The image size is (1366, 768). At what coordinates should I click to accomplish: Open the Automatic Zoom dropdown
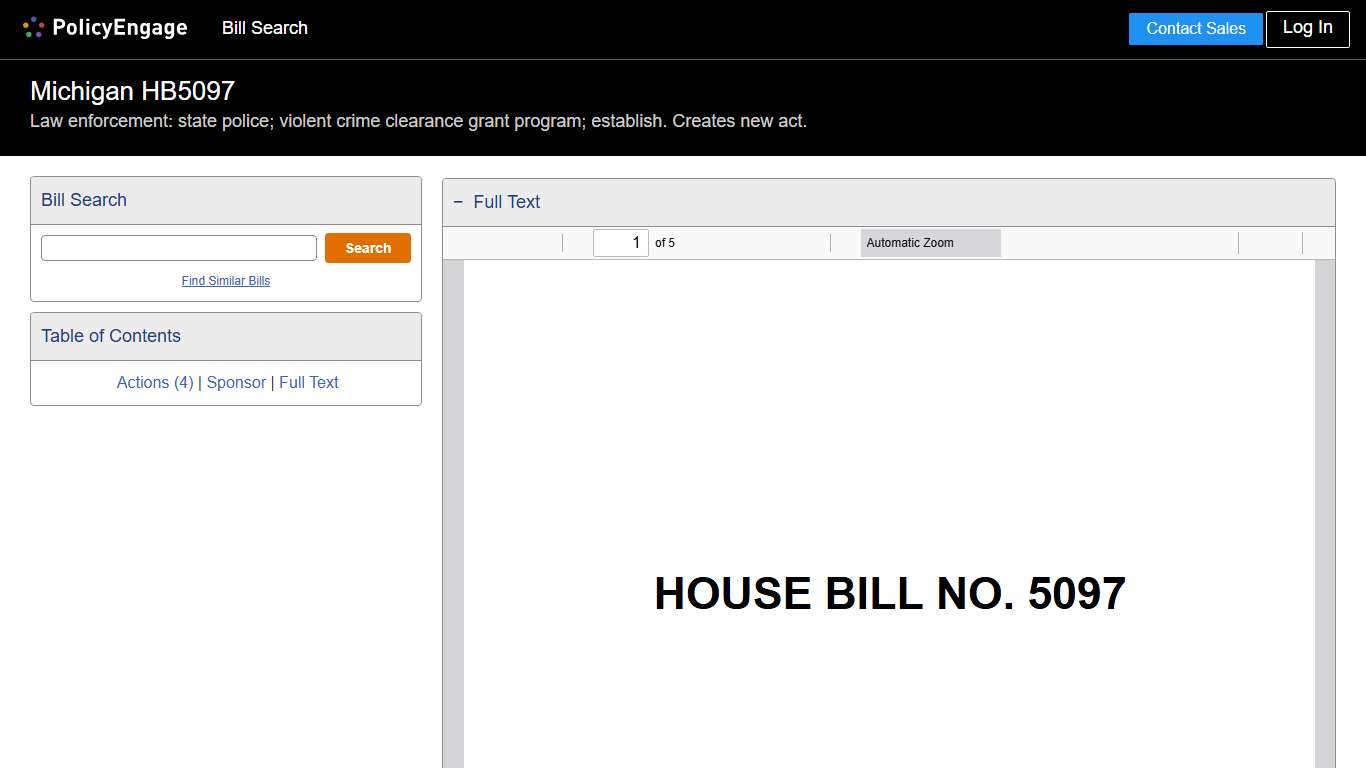tap(930, 243)
